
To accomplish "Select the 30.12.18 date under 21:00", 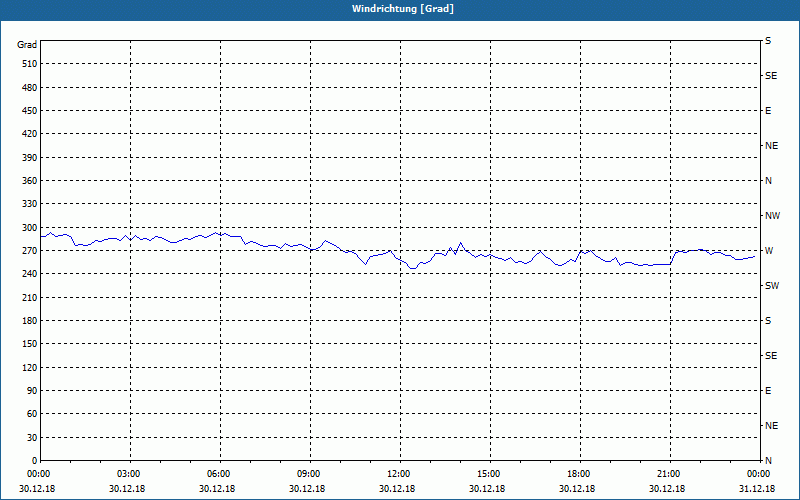I will [667, 488].
